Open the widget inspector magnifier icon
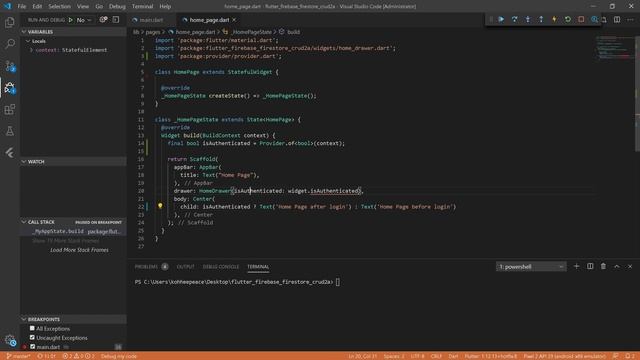 click(594, 19)
